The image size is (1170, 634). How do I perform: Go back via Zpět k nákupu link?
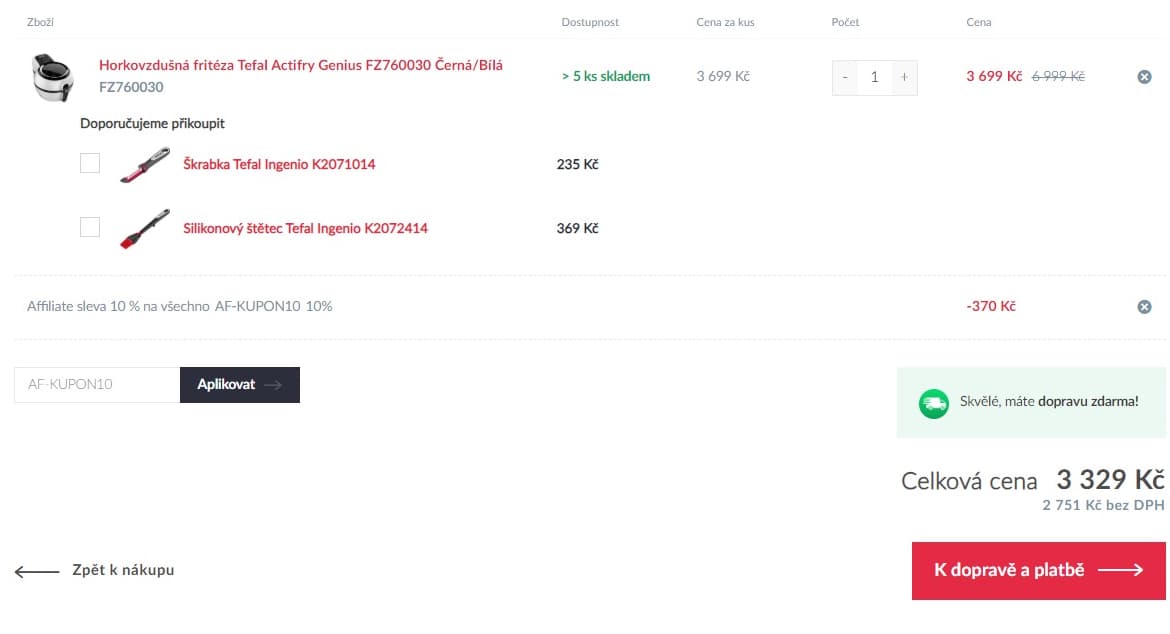coord(123,570)
